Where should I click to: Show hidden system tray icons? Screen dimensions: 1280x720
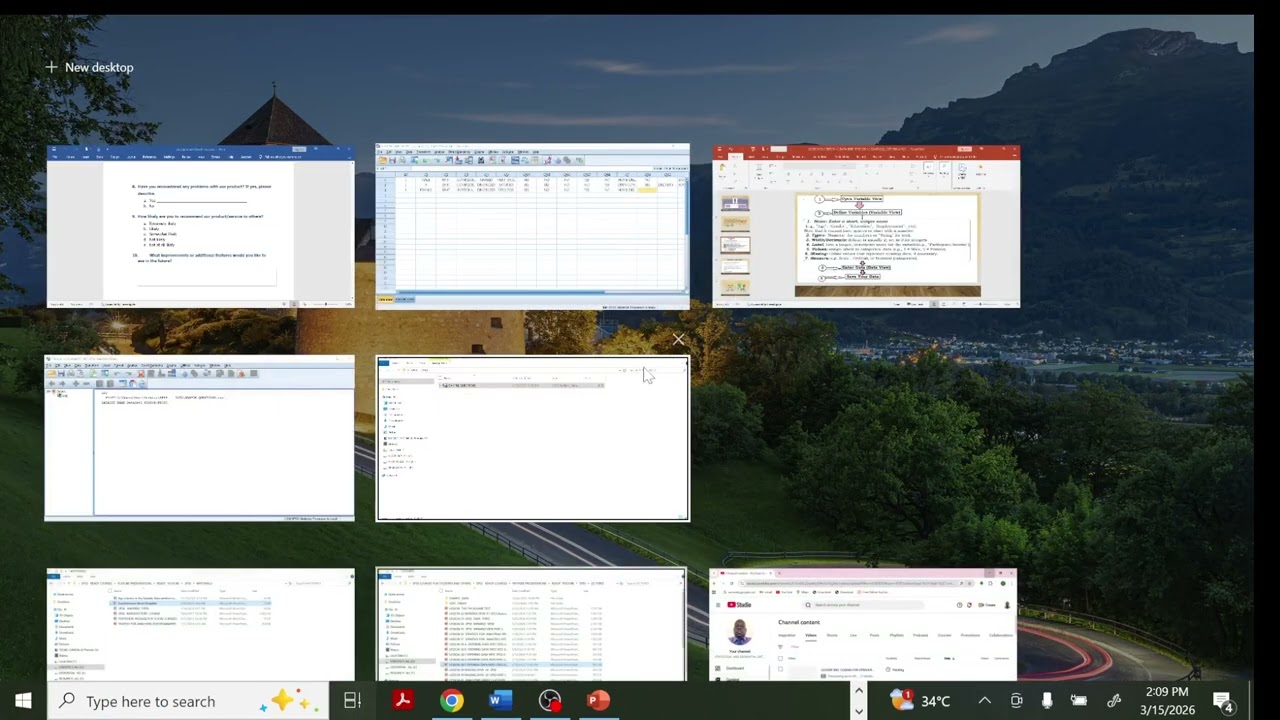pos(985,701)
